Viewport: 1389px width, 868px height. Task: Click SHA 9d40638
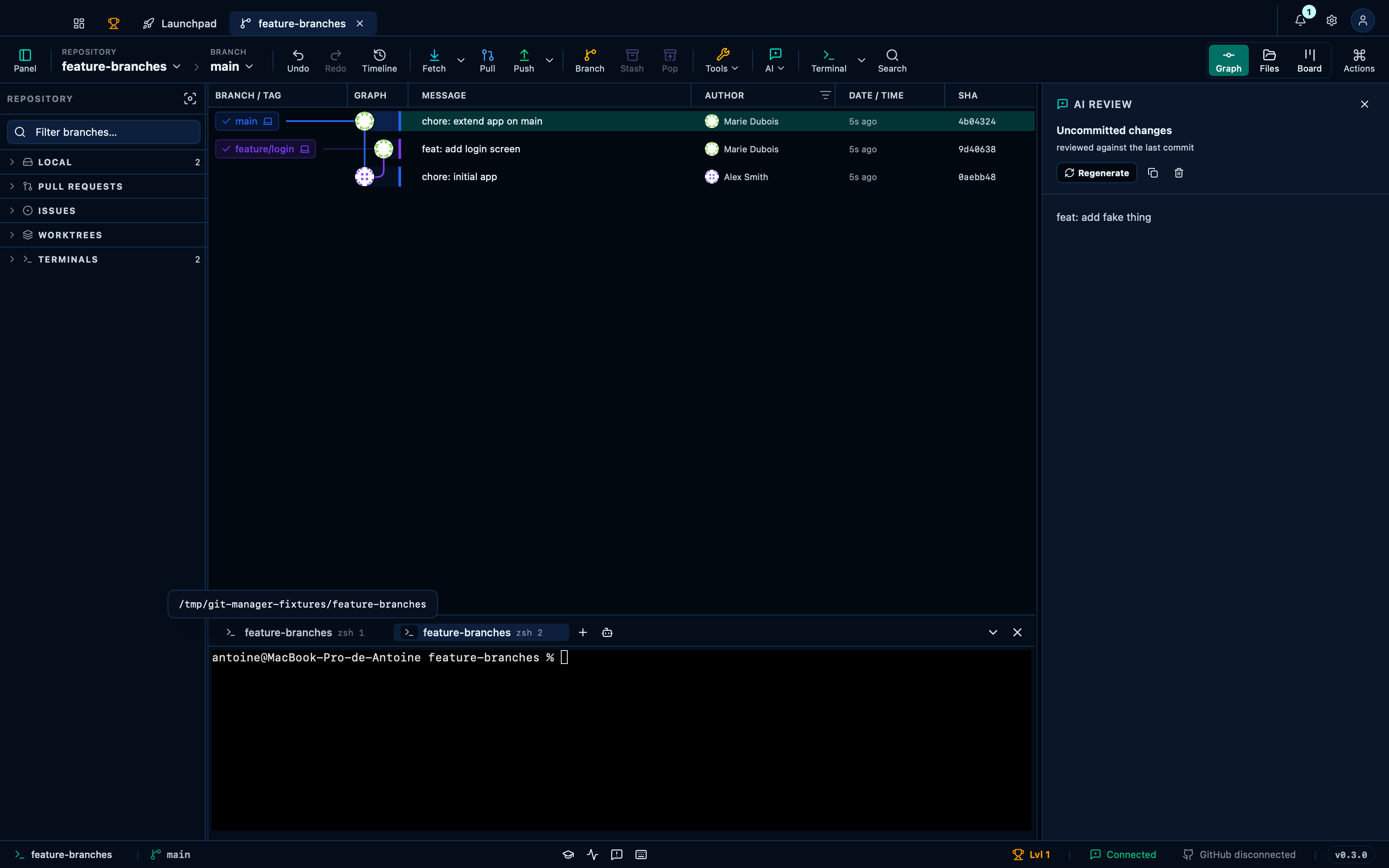[977, 149]
